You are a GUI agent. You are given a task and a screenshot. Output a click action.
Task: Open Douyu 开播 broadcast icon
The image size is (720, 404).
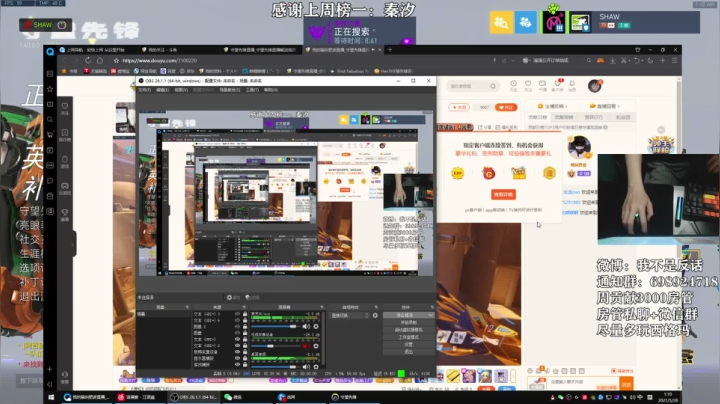coord(542,84)
